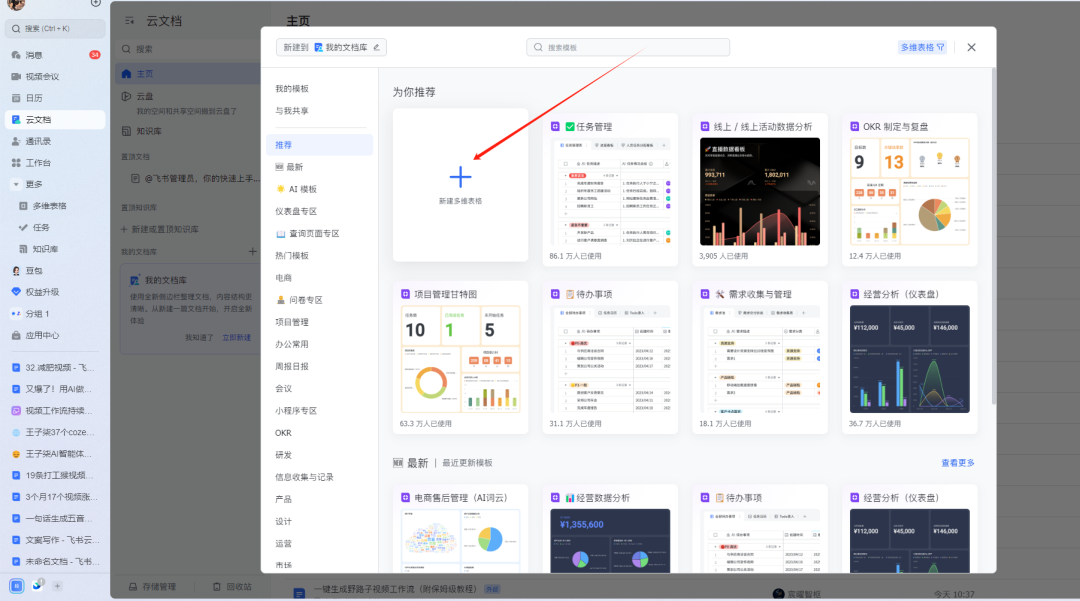1080x601 pixels.
Task: Open the OKR 制定与复盘 template
Action: (x=909, y=189)
